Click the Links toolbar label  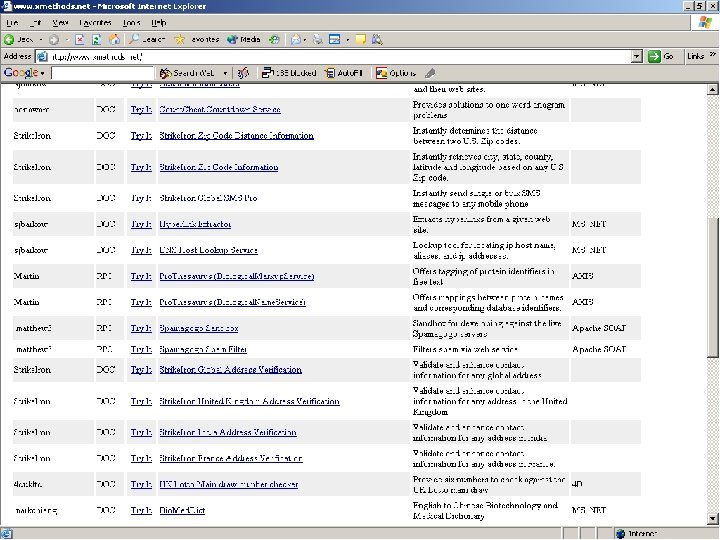[x=696, y=56]
